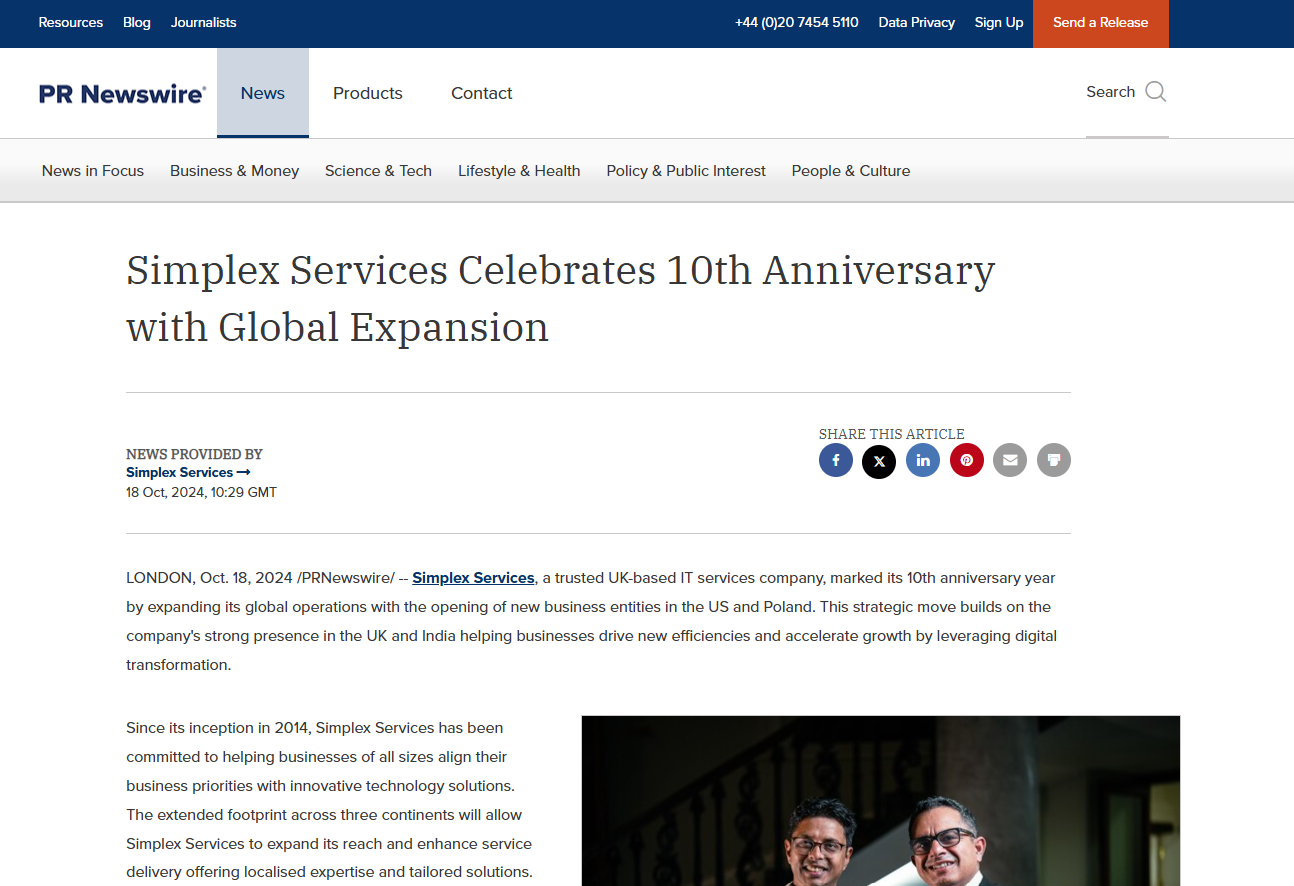Print the article using printer icon

tap(1054, 460)
